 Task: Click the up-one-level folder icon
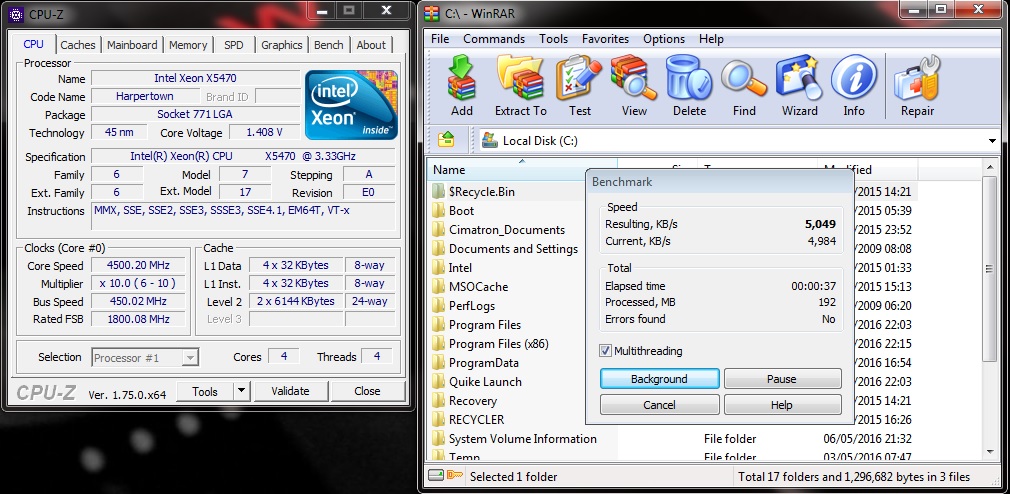[446, 140]
